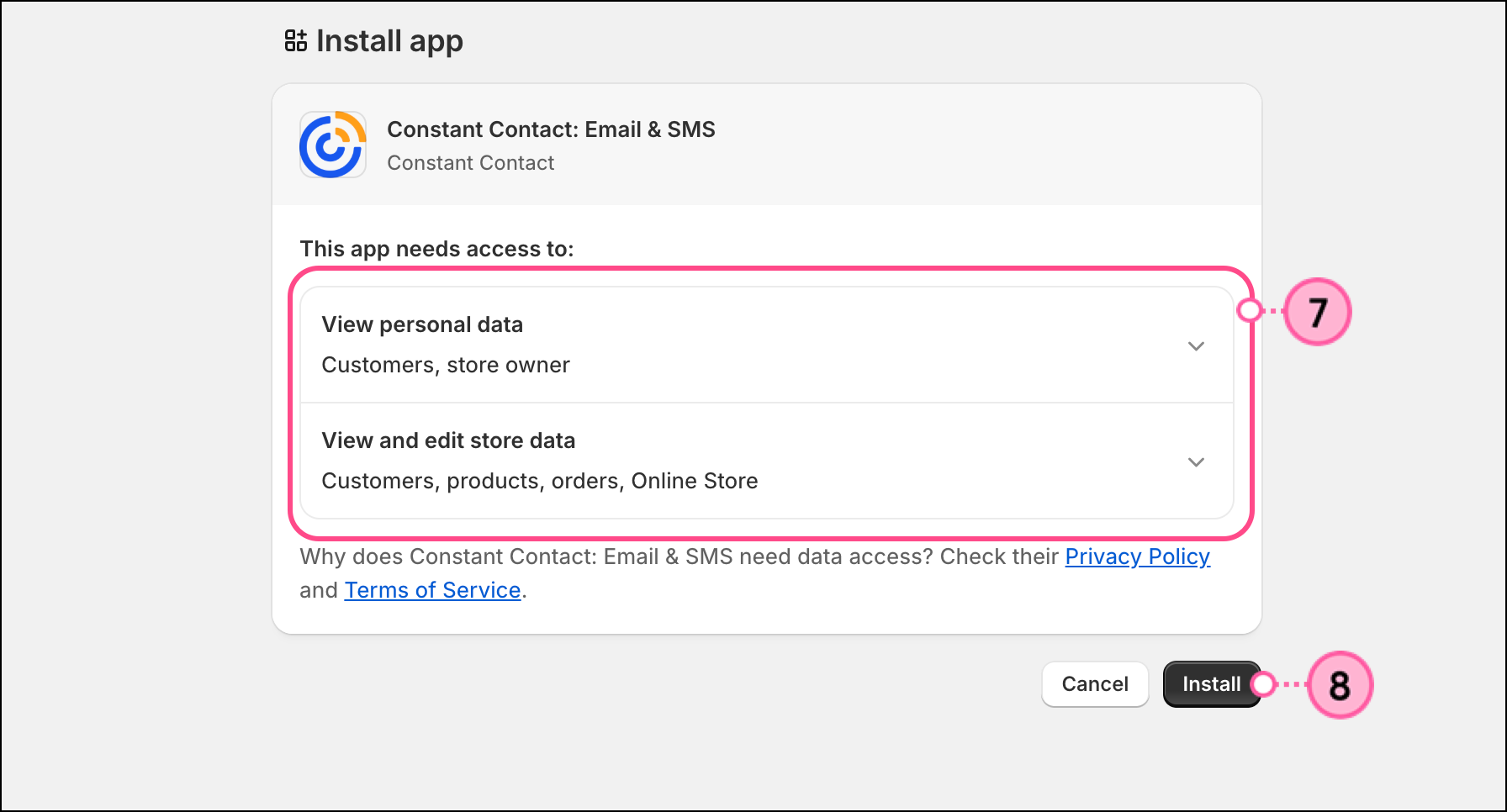The width and height of the screenshot is (1507, 812).
Task: Click the 'Install app' page heading
Action: pyautogui.click(x=389, y=41)
